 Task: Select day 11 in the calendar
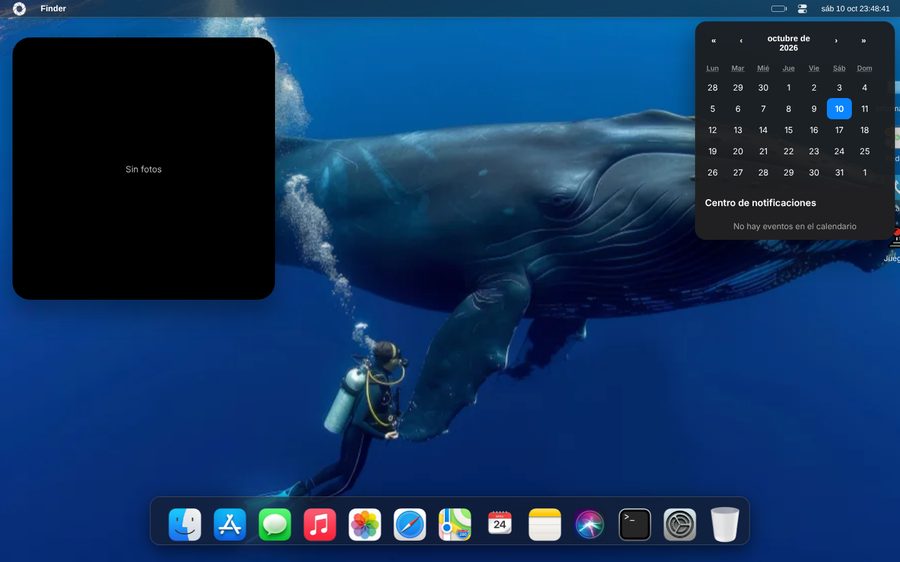tap(864, 108)
